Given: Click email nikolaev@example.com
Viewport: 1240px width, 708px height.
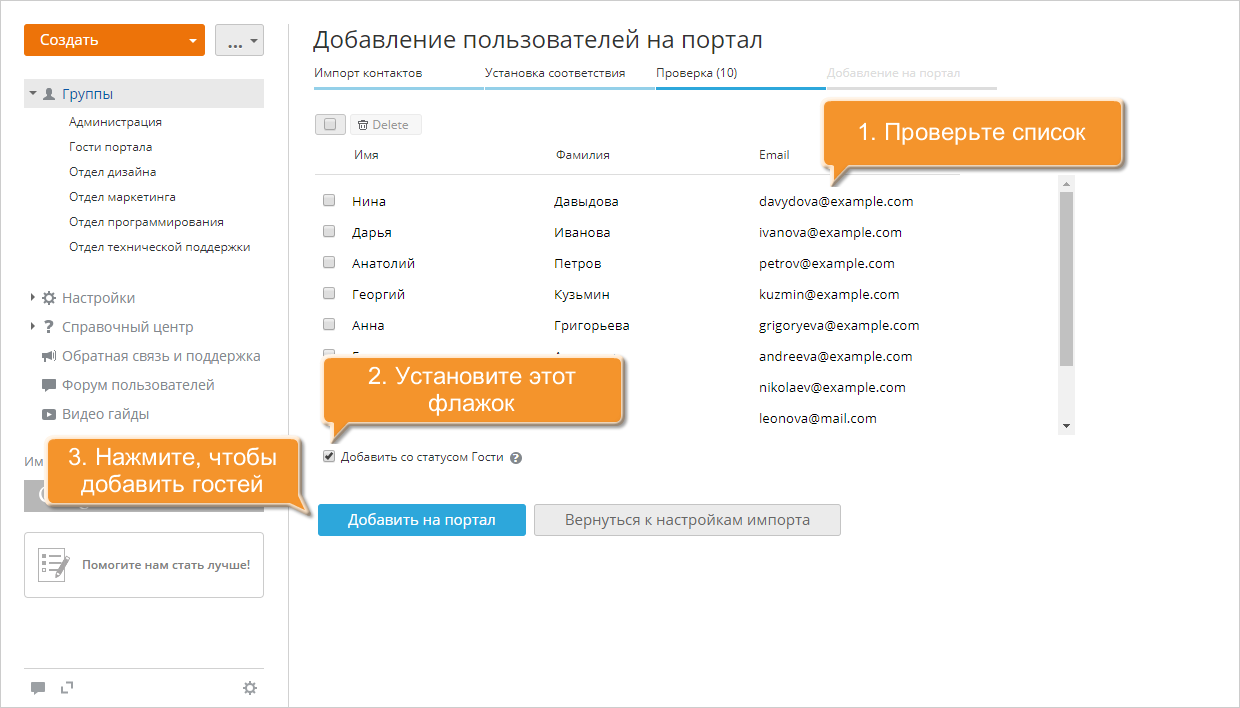Looking at the screenshot, I should 833,387.
